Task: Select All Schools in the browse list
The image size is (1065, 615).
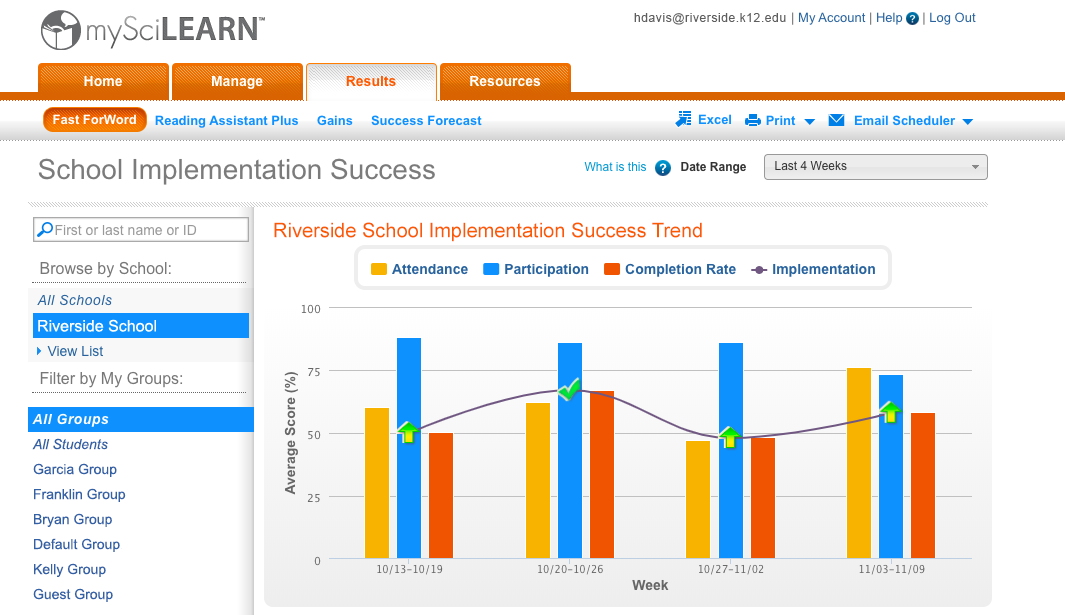Action: point(75,300)
